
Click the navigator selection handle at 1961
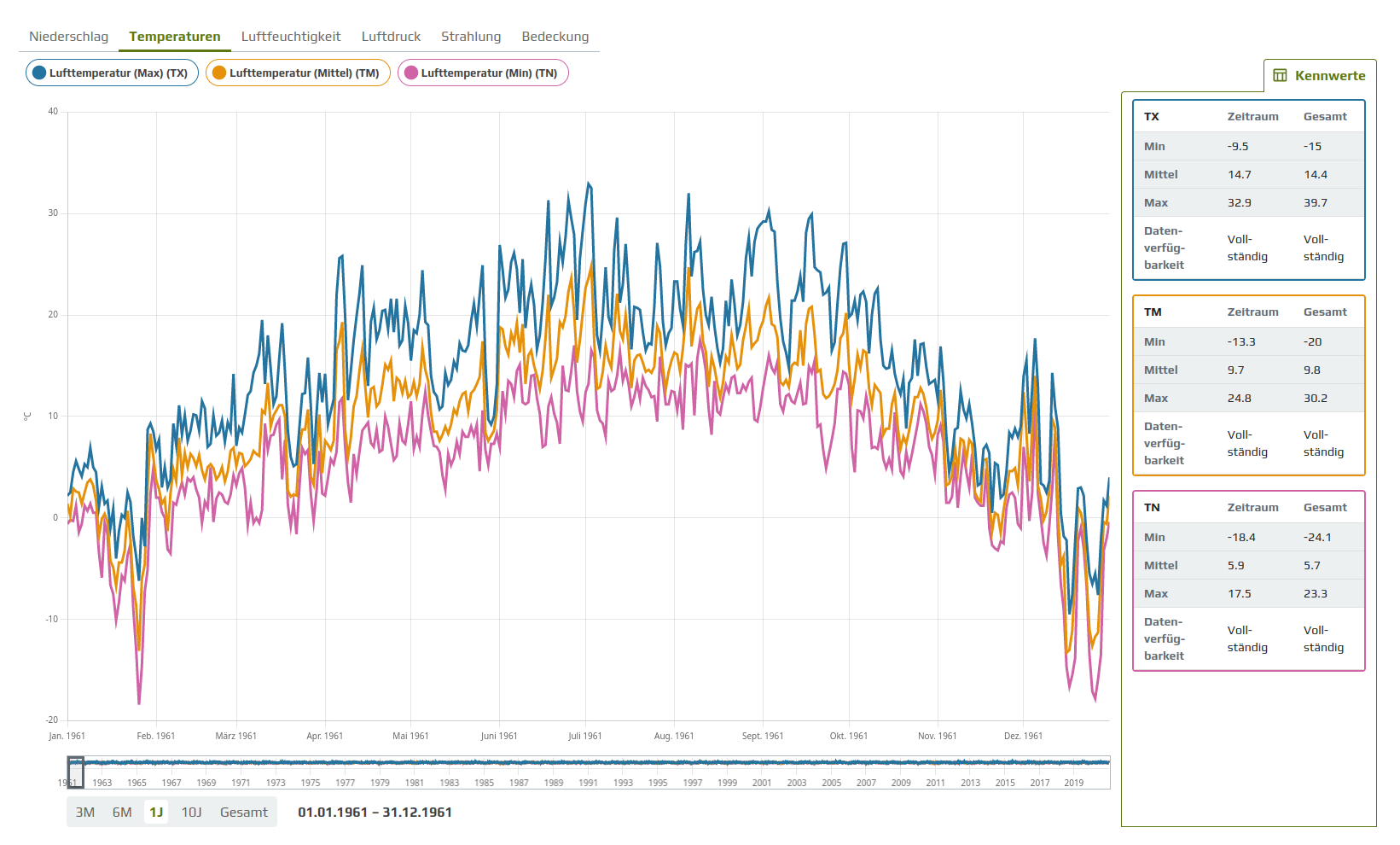tap(76, 772)
